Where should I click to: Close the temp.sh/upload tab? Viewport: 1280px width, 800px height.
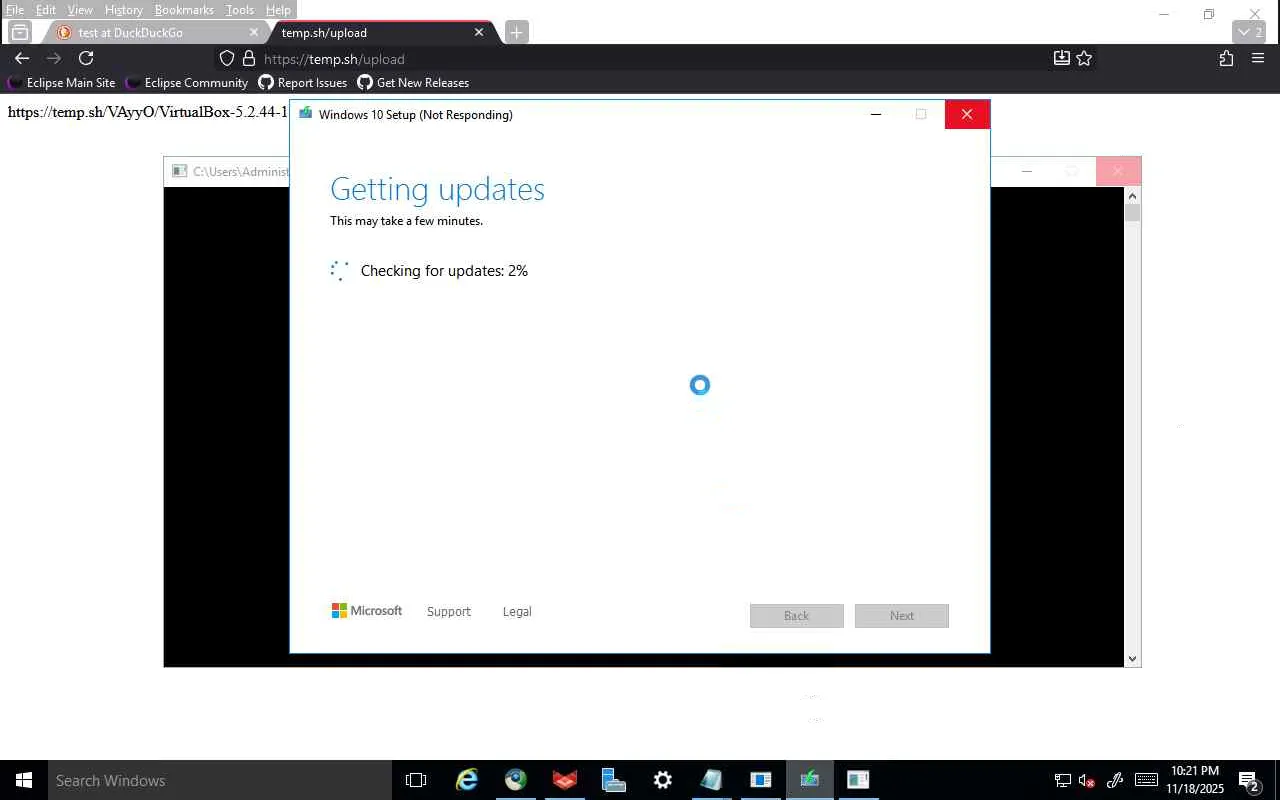(479, 32)
